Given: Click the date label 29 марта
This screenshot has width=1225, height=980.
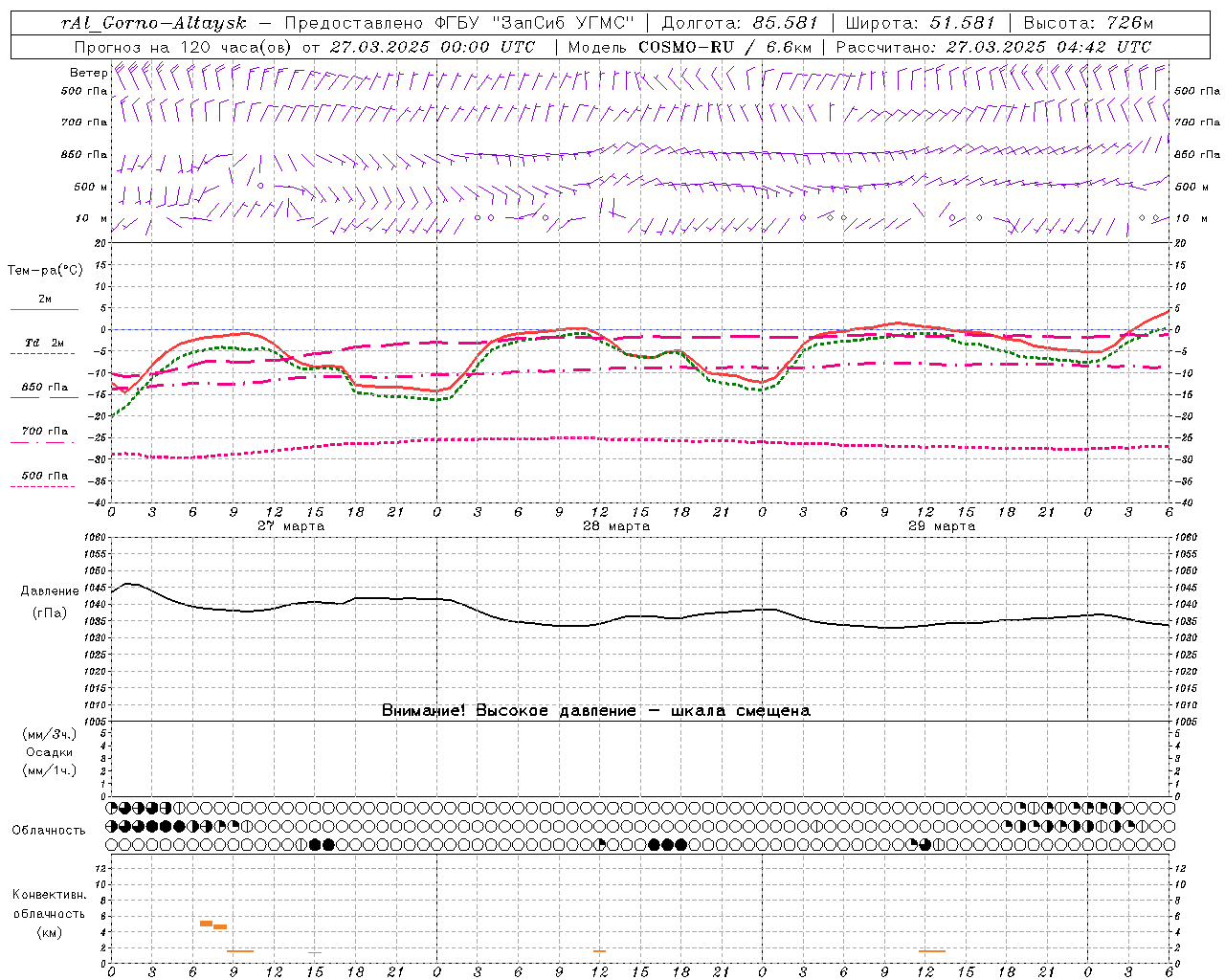Looking at the screenshot, I should pos(942,526).
